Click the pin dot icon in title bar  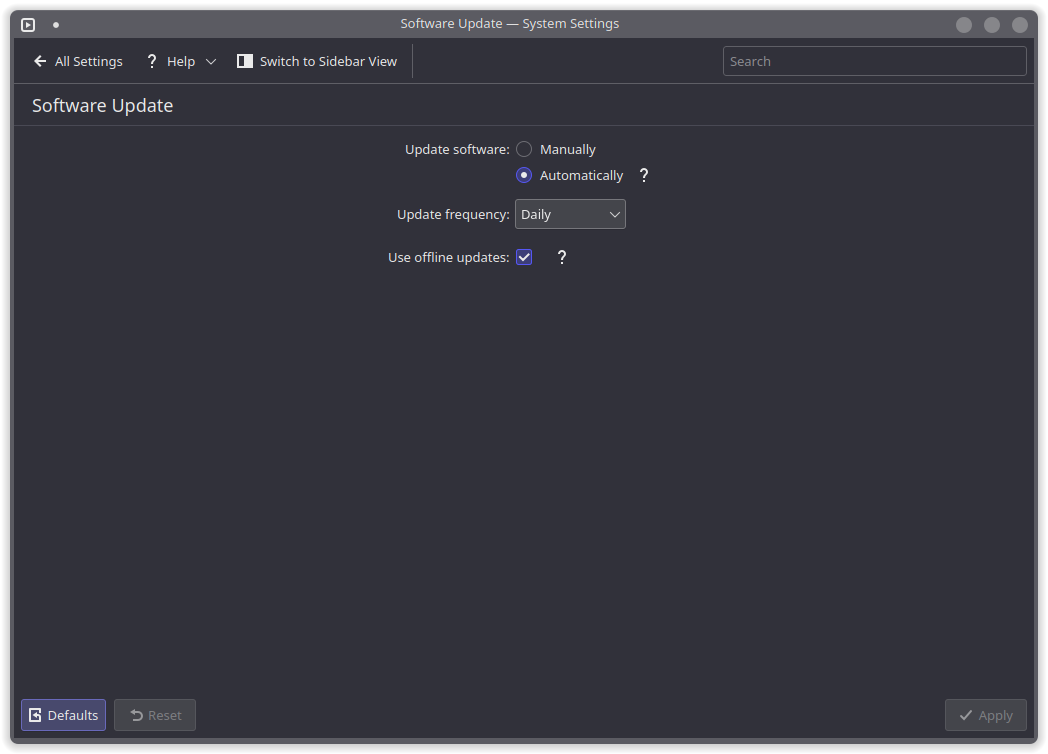click(56, 25)
